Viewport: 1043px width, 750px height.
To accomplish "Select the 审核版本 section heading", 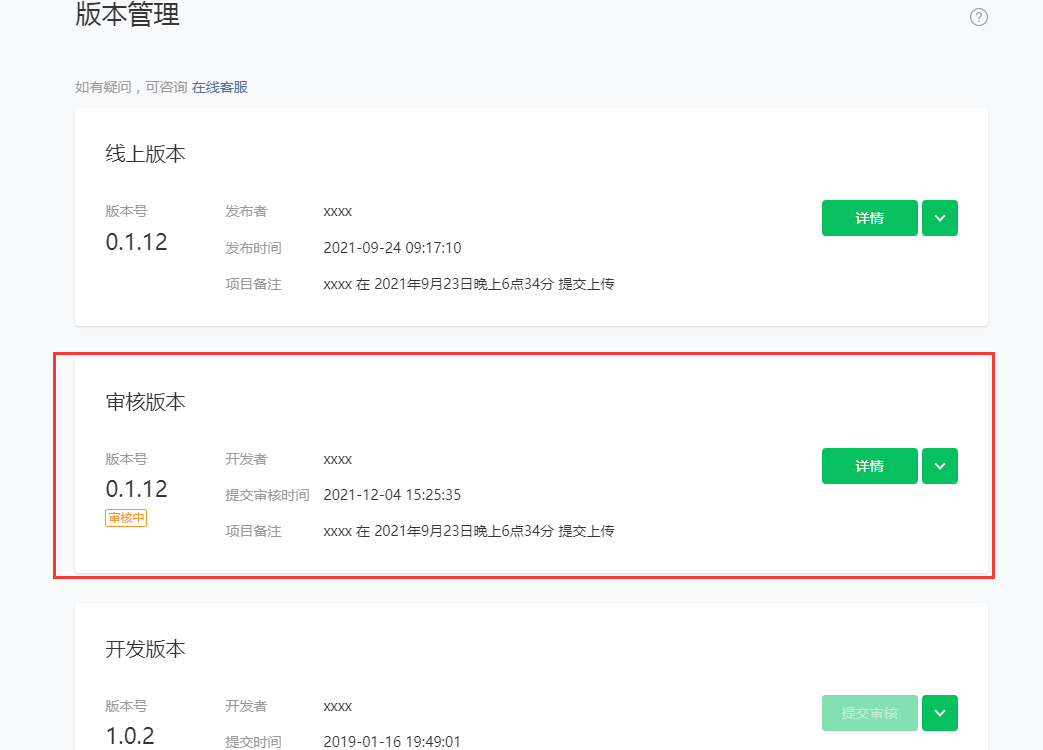I will pos(146,402).
